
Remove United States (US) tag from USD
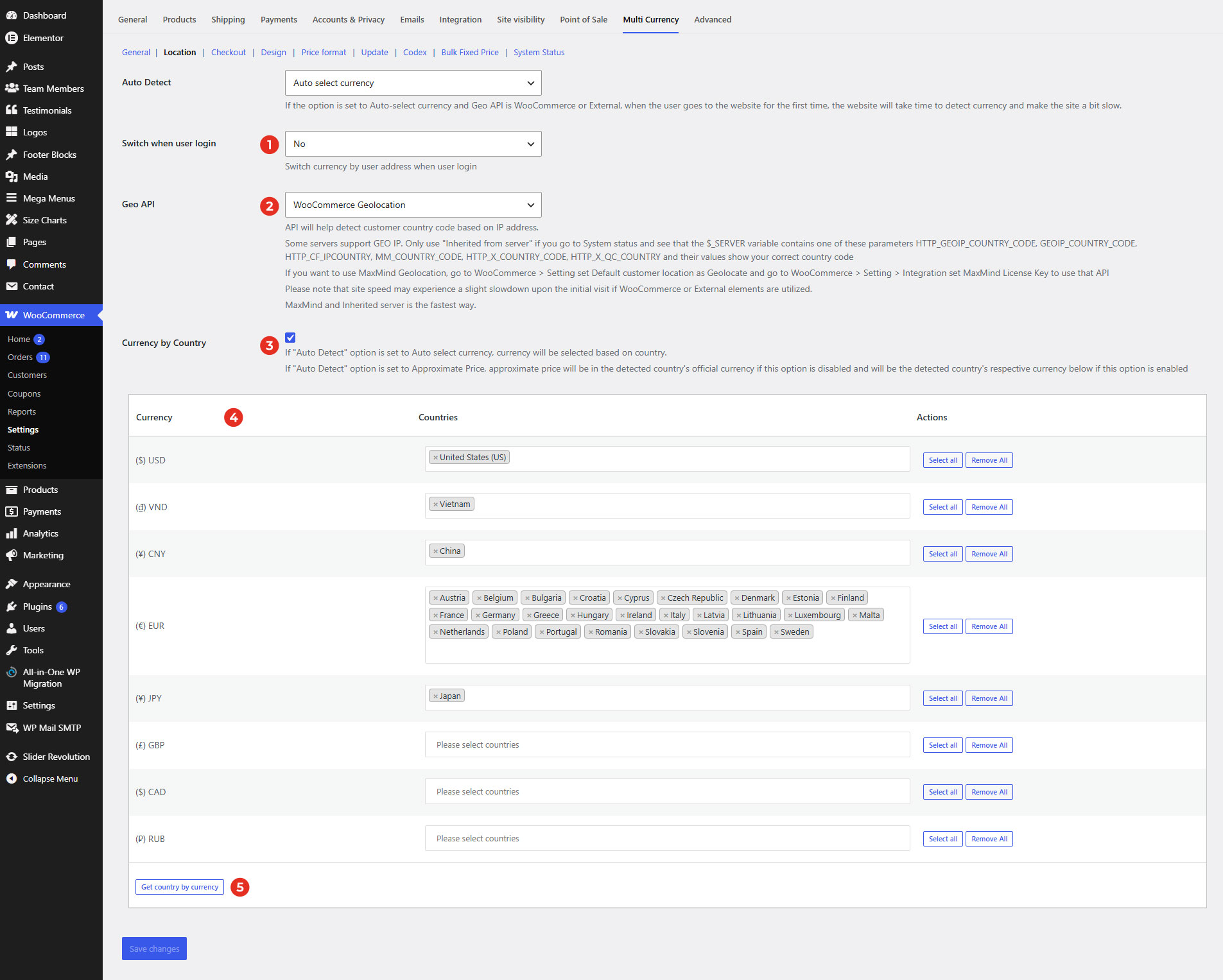(x=435, y=458)
